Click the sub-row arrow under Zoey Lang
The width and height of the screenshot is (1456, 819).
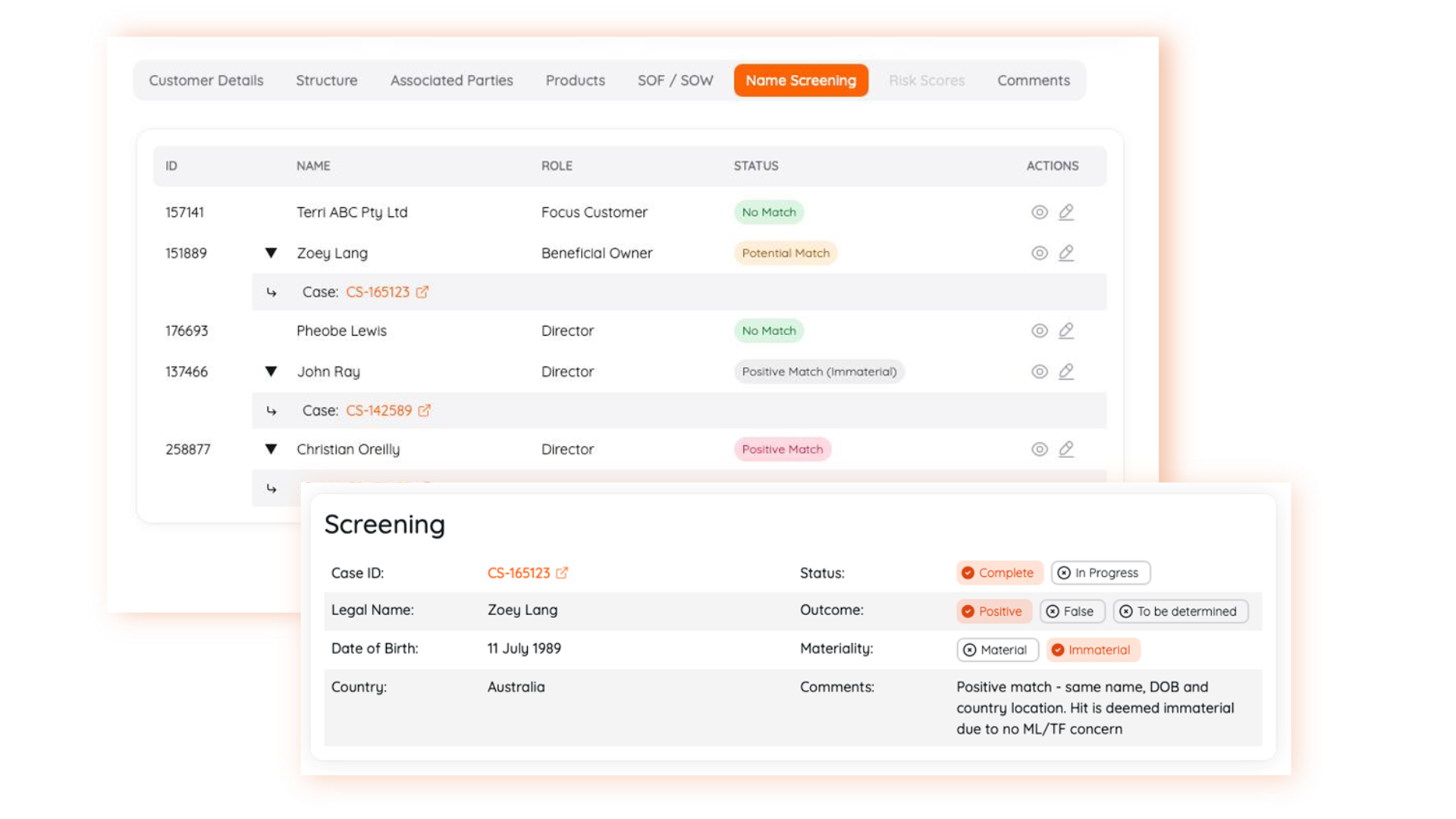click(271, 293)
